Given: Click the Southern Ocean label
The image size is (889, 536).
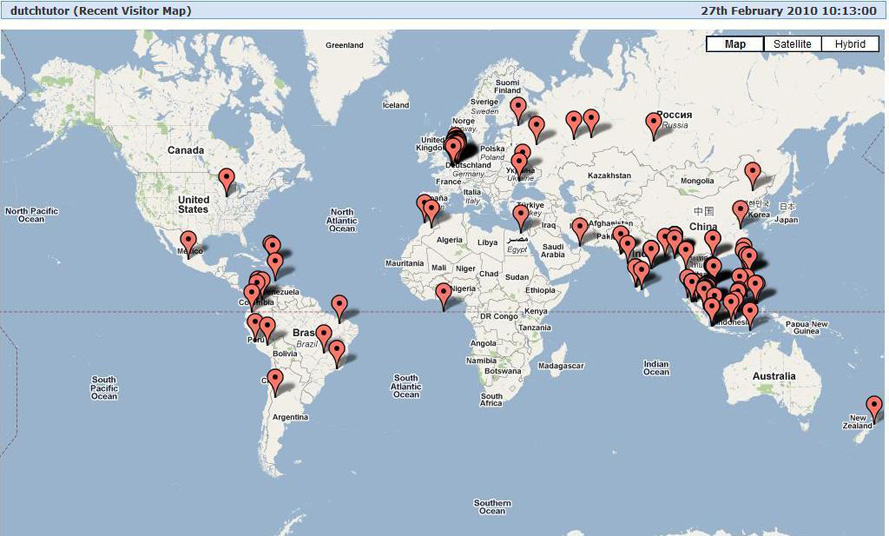Looking at the screenshot, I should 492,507.
